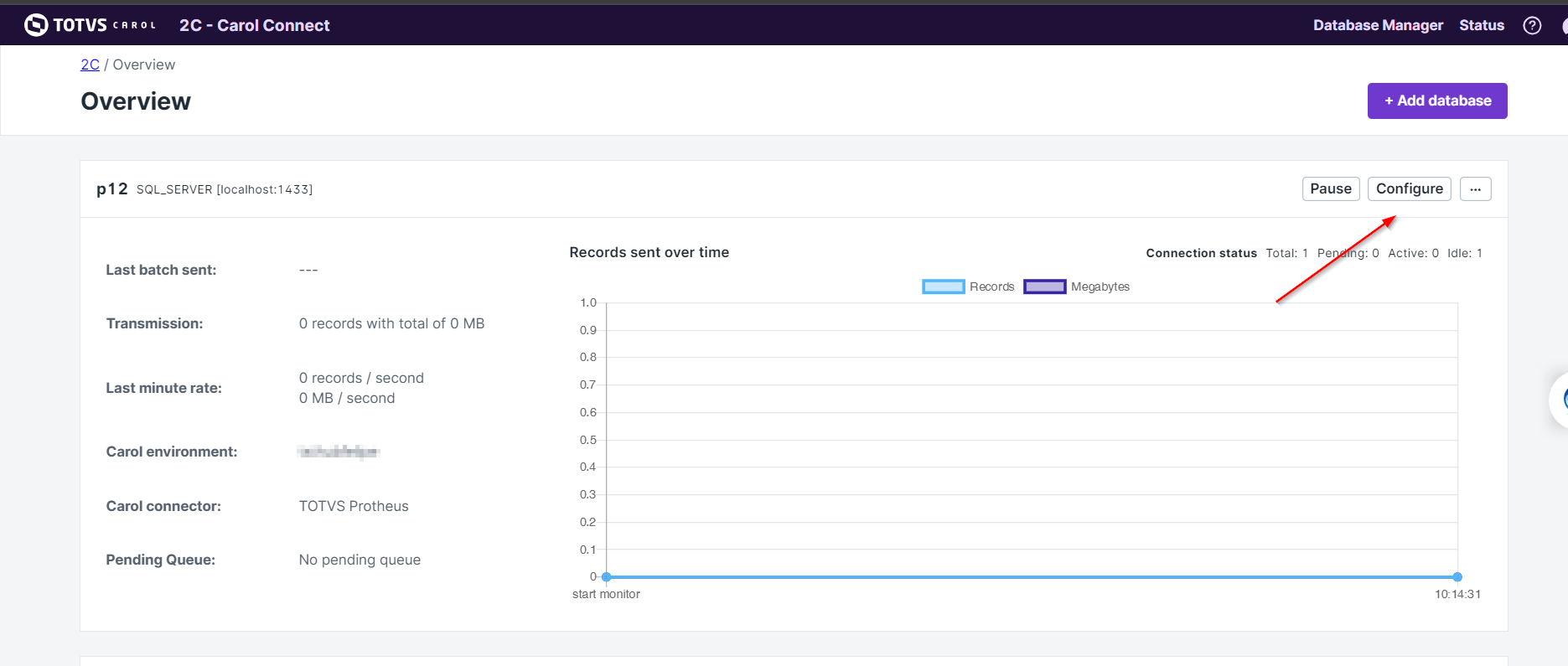Toggle the Megabytes series legend label

(1100, 287)
